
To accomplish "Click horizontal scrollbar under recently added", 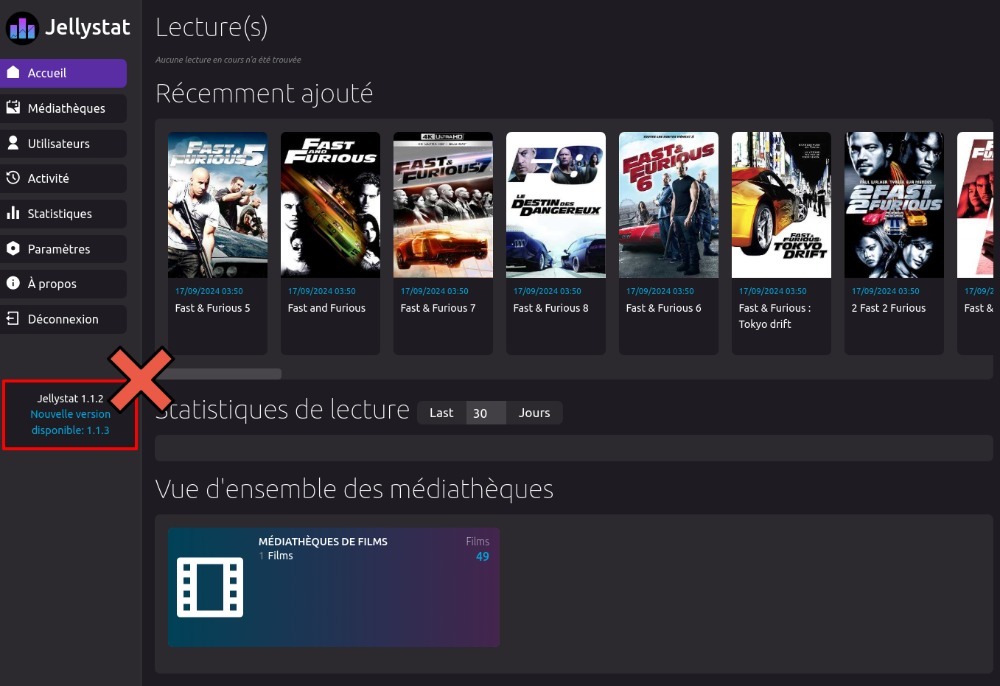I will 225,374.
